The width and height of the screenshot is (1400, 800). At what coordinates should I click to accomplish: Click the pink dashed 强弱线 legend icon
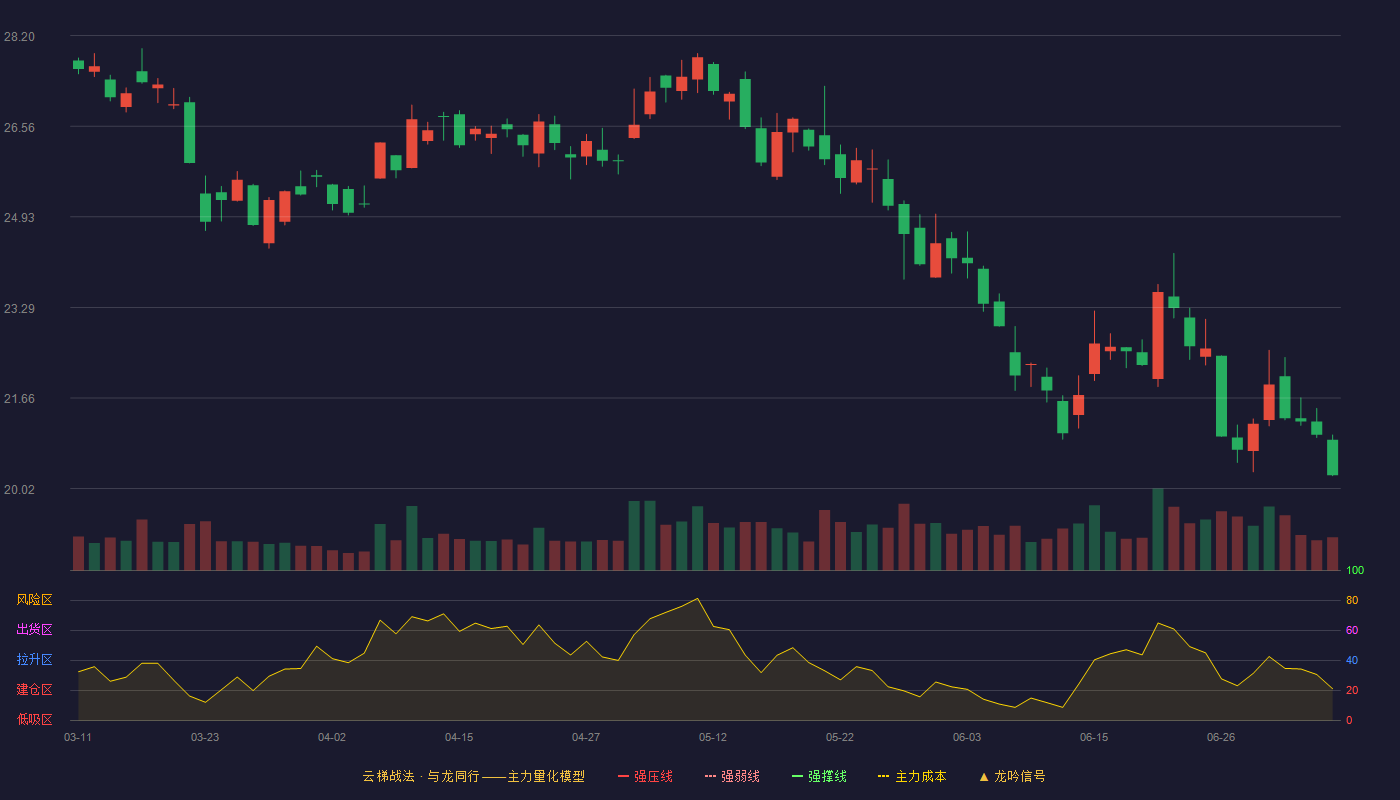coord(710,776)
